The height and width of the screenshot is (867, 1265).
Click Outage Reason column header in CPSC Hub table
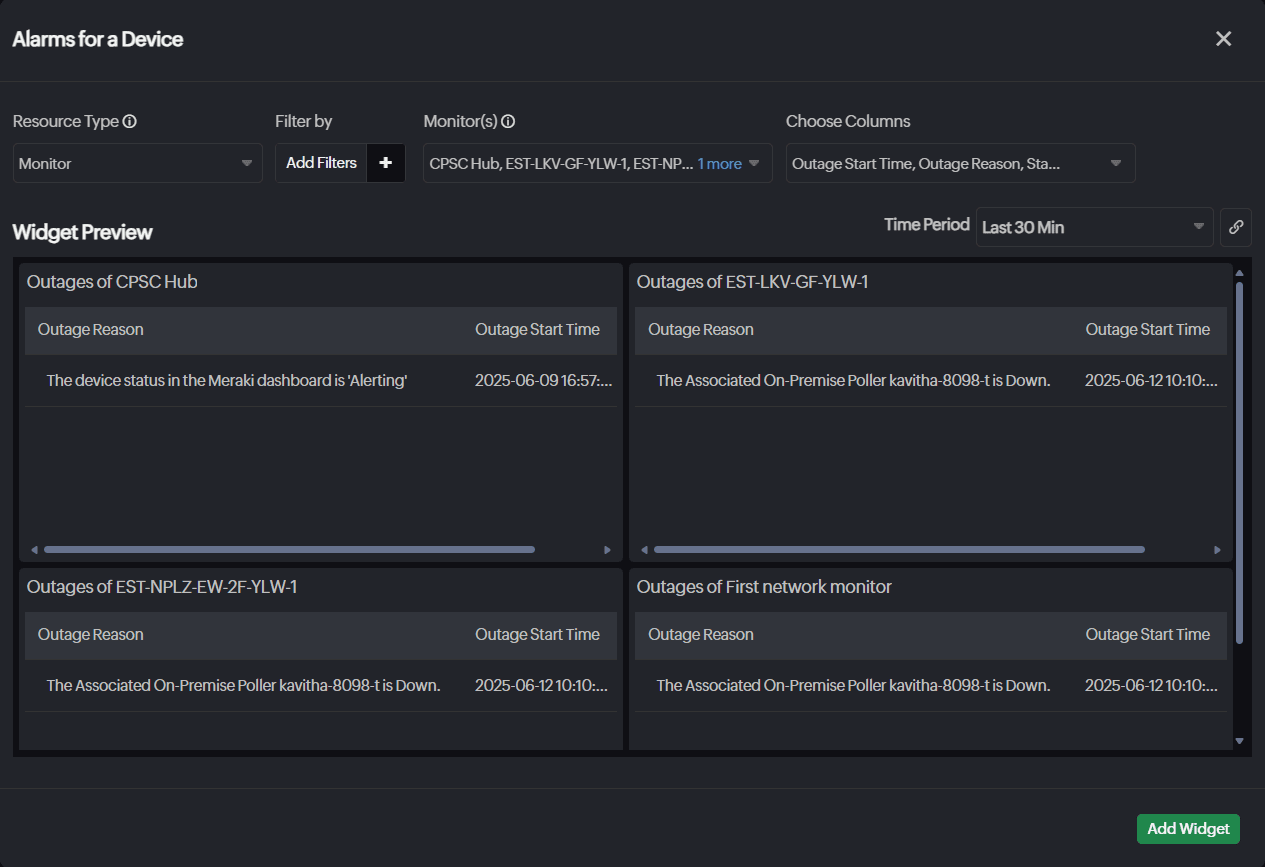click(x=91, y=330)
